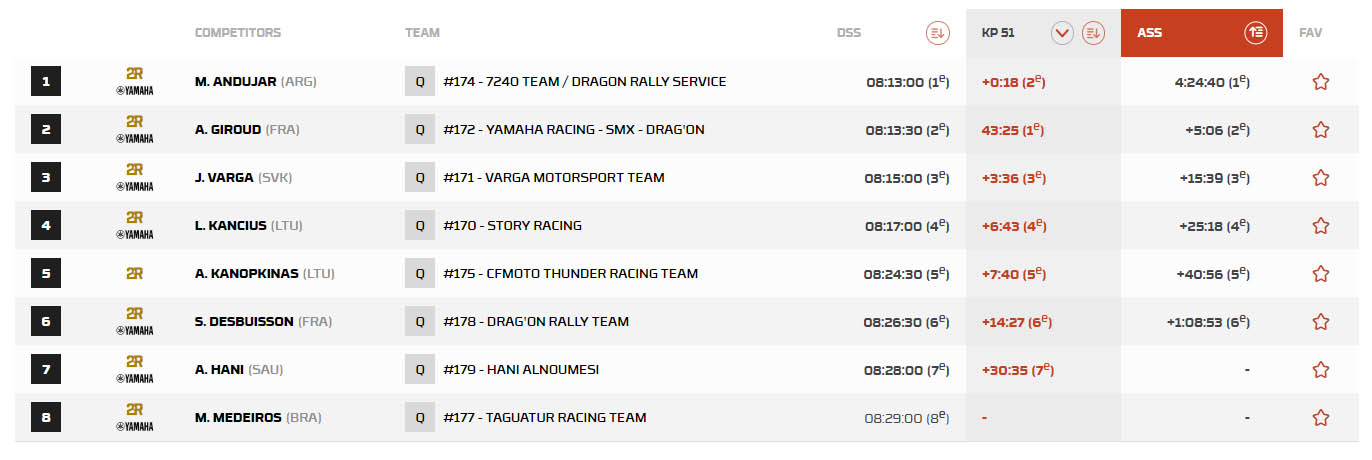Screen dimensions: 1372x460
Task: Click the Q badge for #174 team
Action: coord(419,81)
